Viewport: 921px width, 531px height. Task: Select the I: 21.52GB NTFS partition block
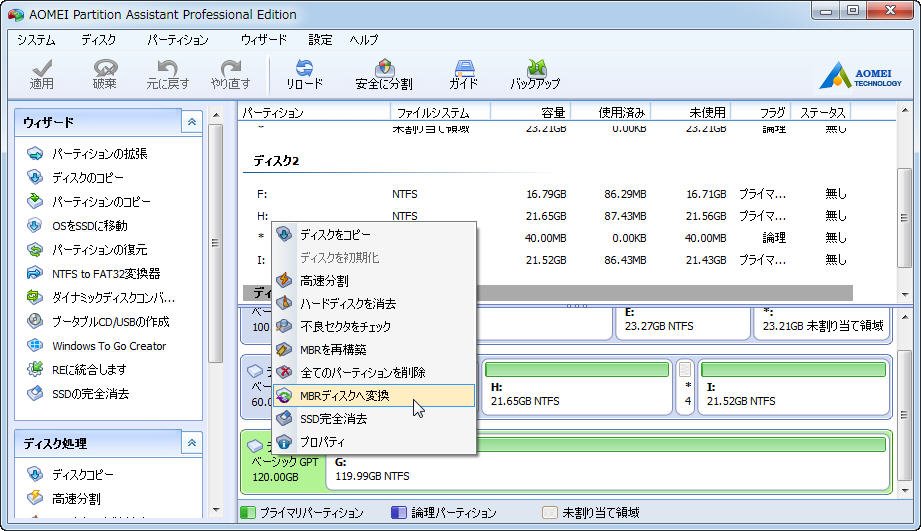tap(794, 387)
